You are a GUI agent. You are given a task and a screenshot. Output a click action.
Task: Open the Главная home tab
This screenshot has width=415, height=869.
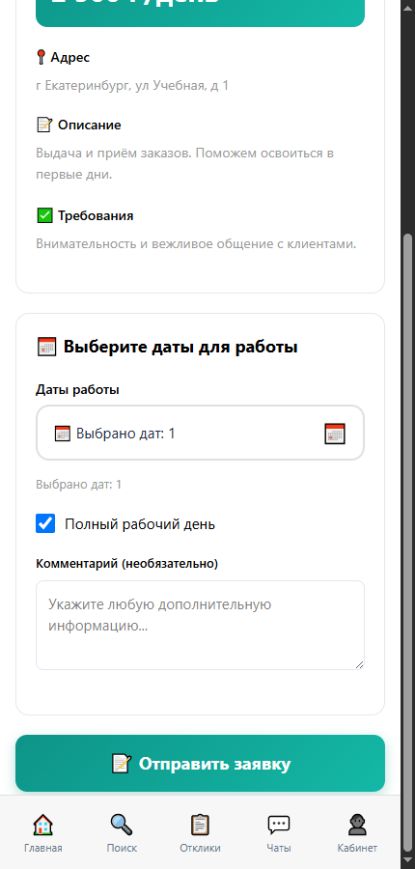pyautogui.click(x=43, y=833)
